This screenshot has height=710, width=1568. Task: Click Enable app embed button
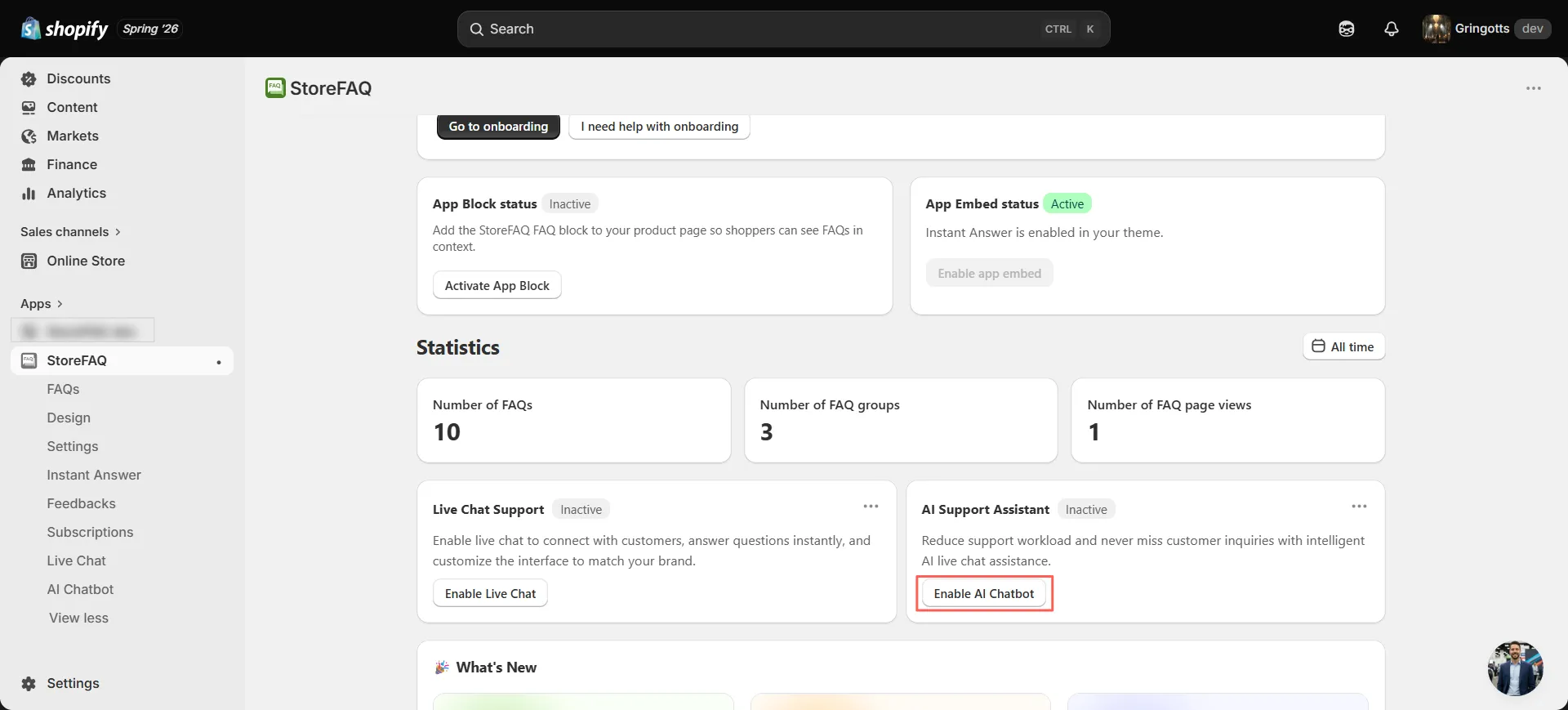pyautogui.click(x=989, y=273)
